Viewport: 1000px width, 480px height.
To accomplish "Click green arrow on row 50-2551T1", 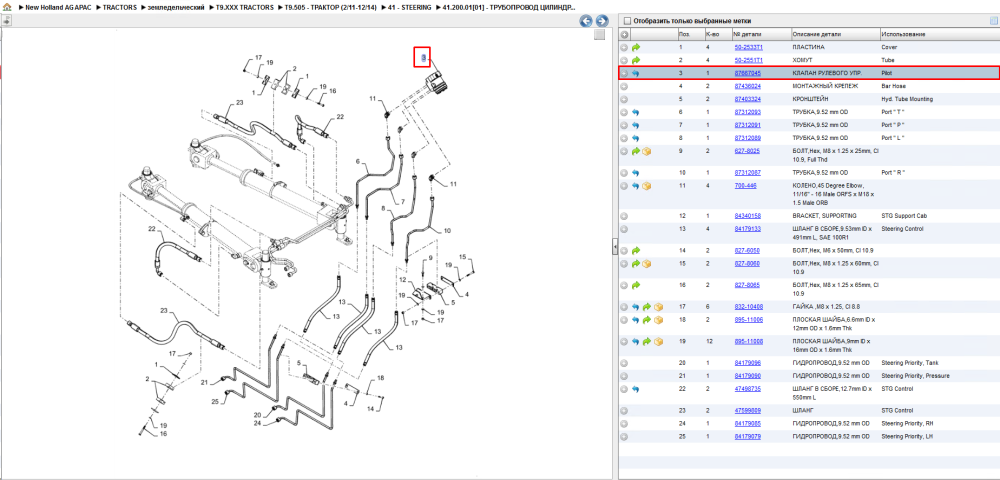I will click(x=636, y=60).
